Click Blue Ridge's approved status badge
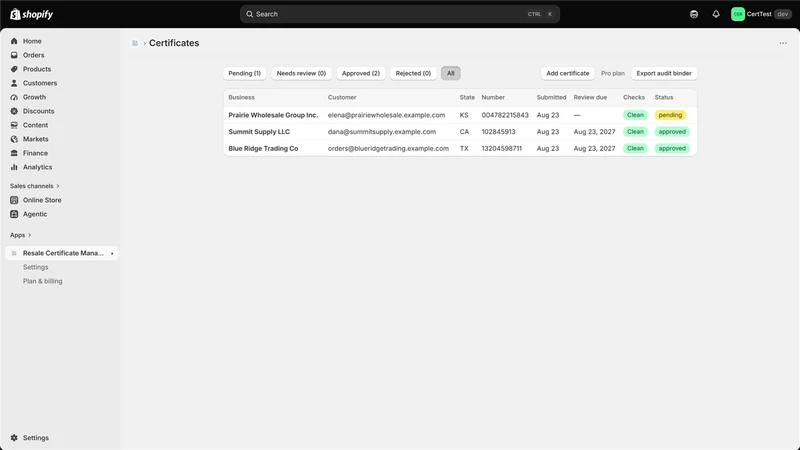The image size is (800, 450). click(672, 148)
